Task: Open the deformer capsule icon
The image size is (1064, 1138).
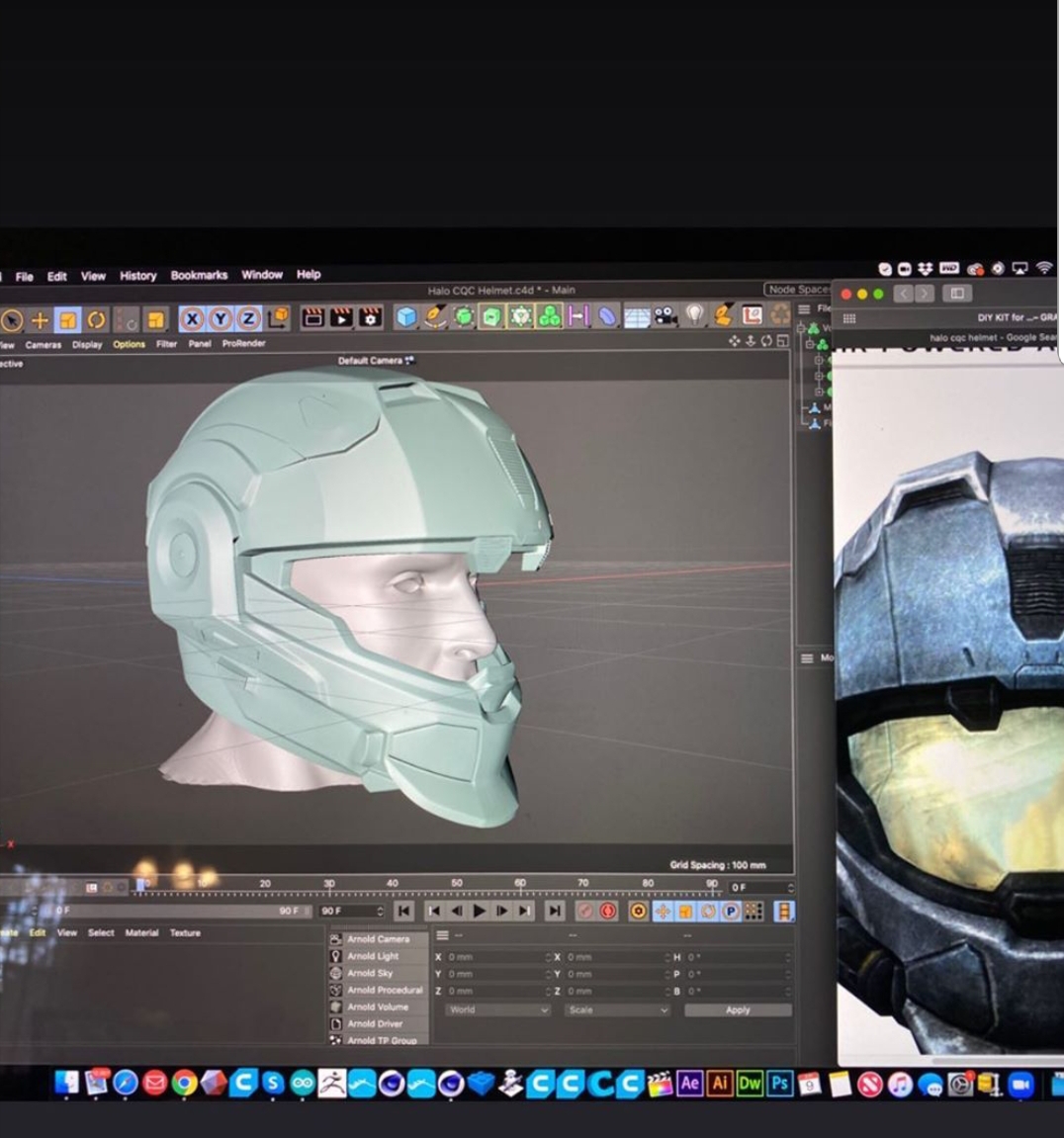Action: (607, 316)
